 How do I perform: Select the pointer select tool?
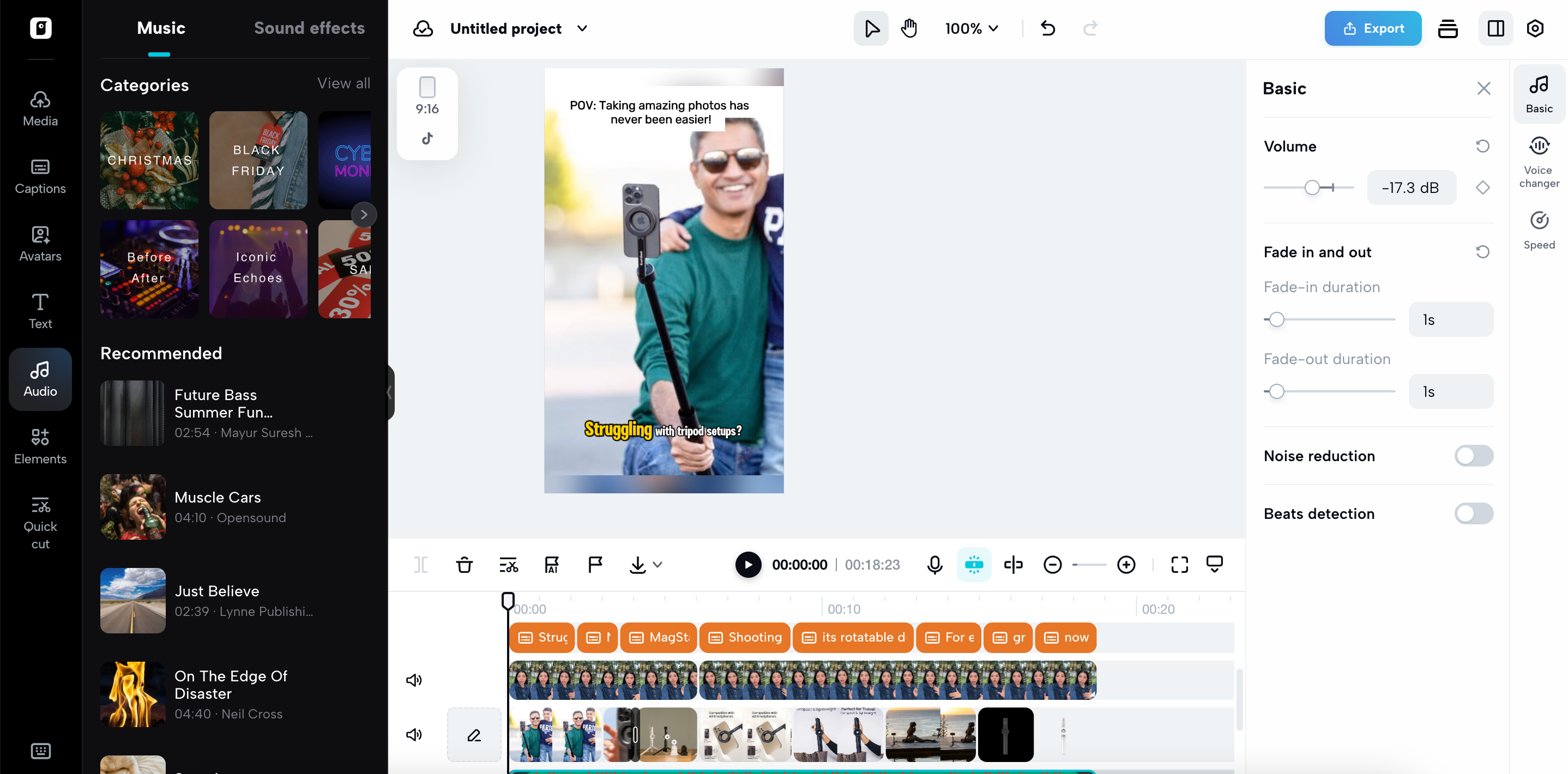pyautogui.click(x=871, y=28)
